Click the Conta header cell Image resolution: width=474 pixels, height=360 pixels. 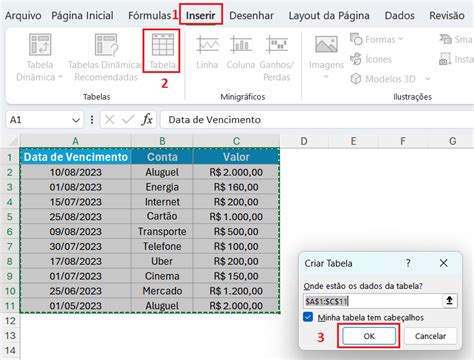pyautogui.click(x=162, y=157)
